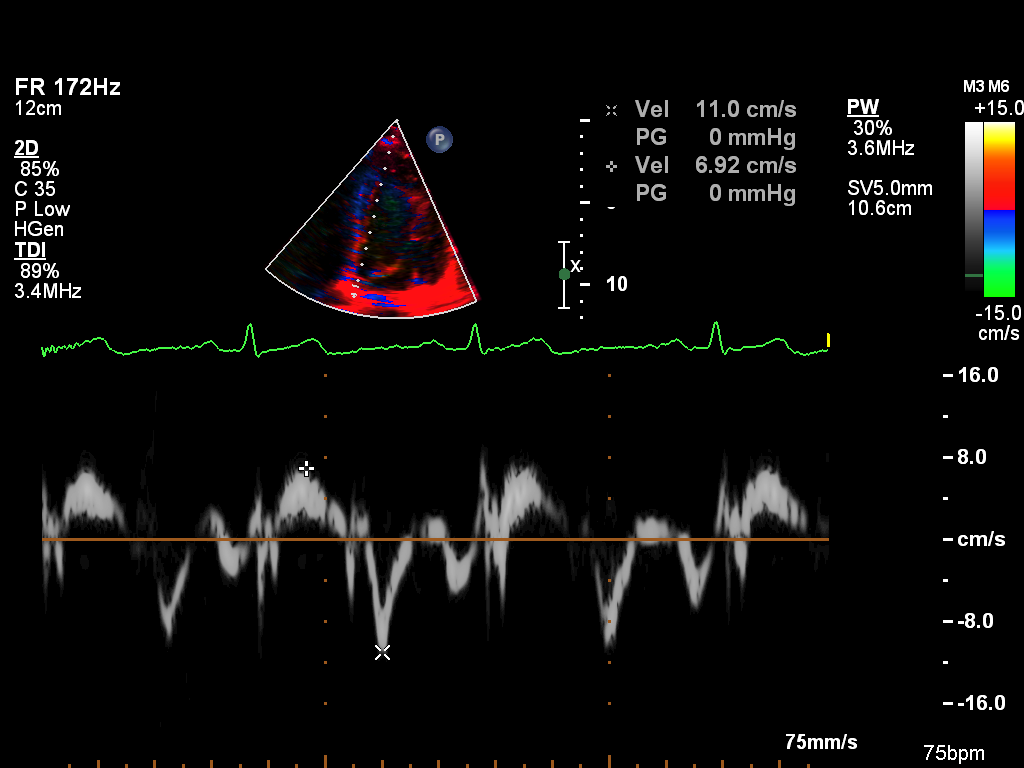Click the blue P probe orientation icon
The width and height of the screenshot is (1024, 768).
439,139
